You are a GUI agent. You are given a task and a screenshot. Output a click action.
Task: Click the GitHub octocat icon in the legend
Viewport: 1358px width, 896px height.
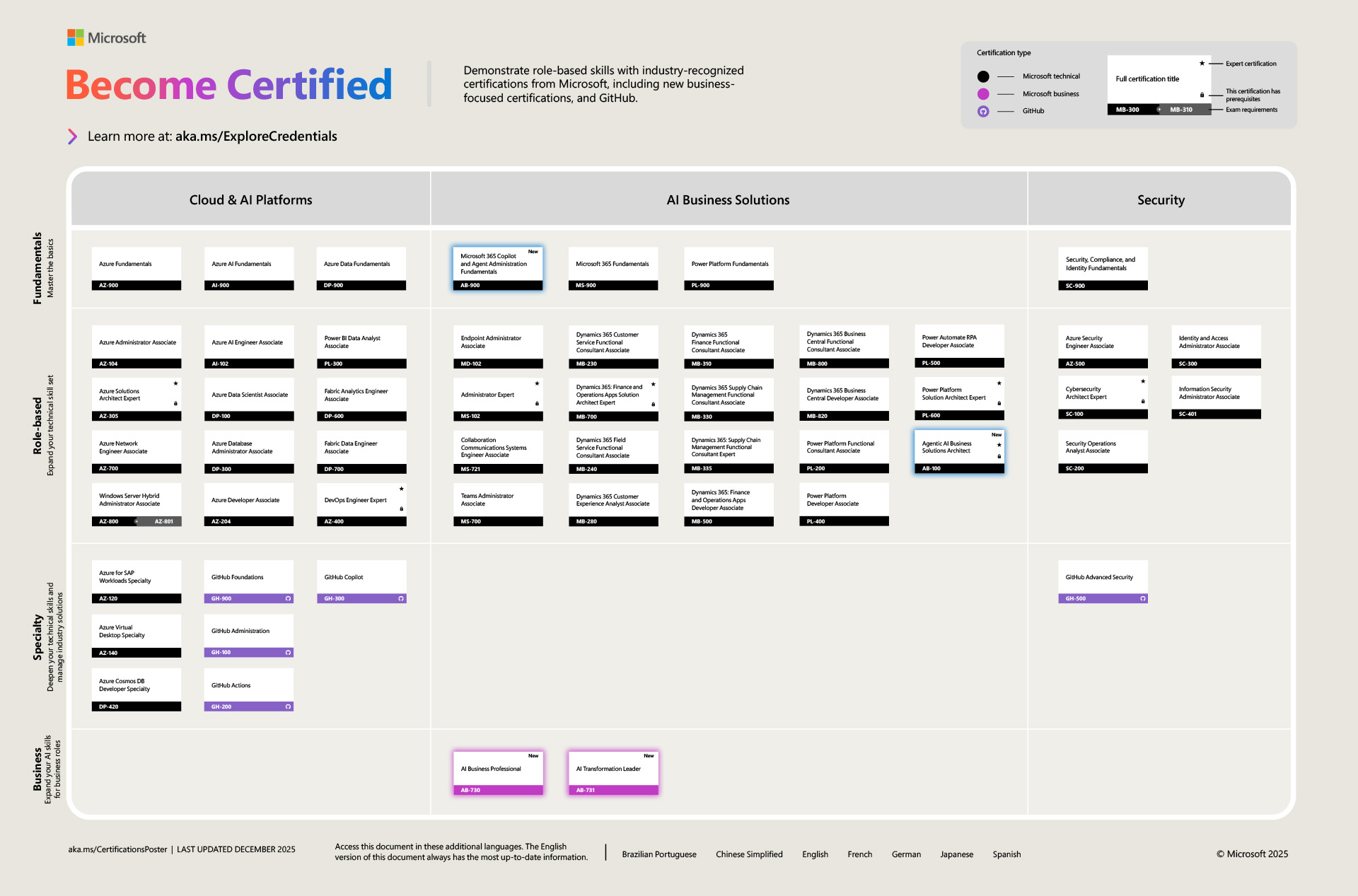pyautogui.click(x=983, y=110)
